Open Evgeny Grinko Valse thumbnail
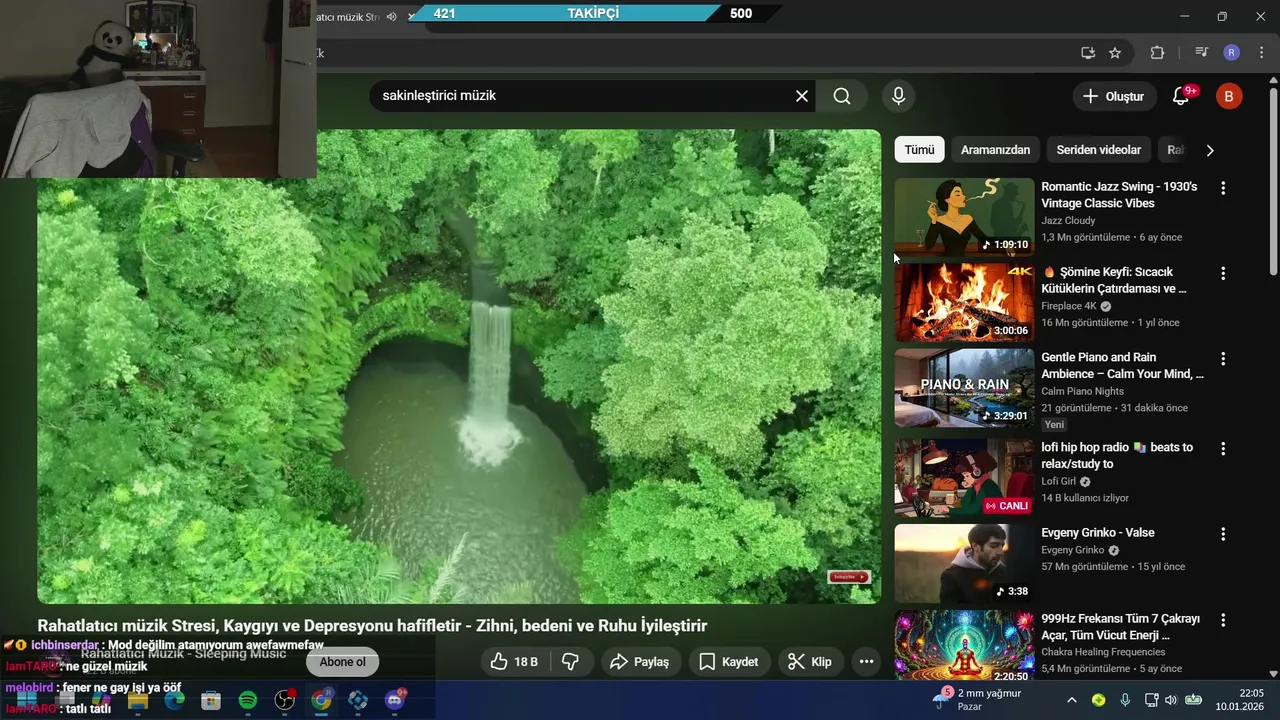The width and height of the screenshot is (1280, 720). tap(964, 564)
